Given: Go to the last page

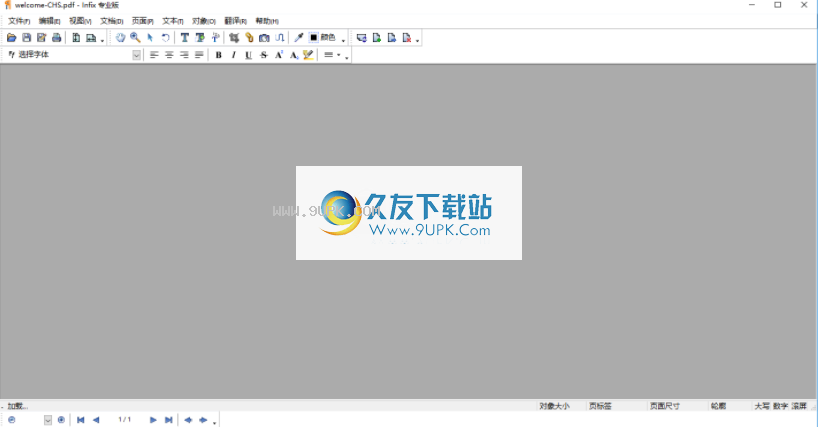Looking at the screenshot, I should pos(169,420).
